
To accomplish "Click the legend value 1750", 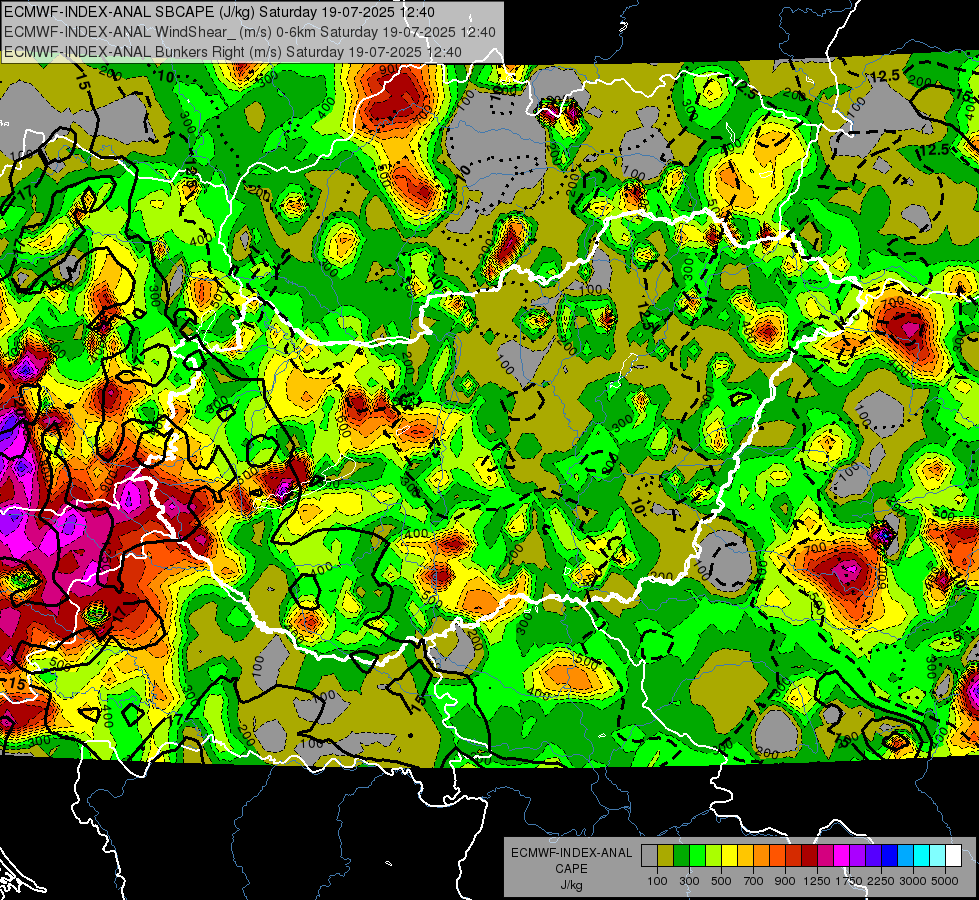I will [850, 881].
